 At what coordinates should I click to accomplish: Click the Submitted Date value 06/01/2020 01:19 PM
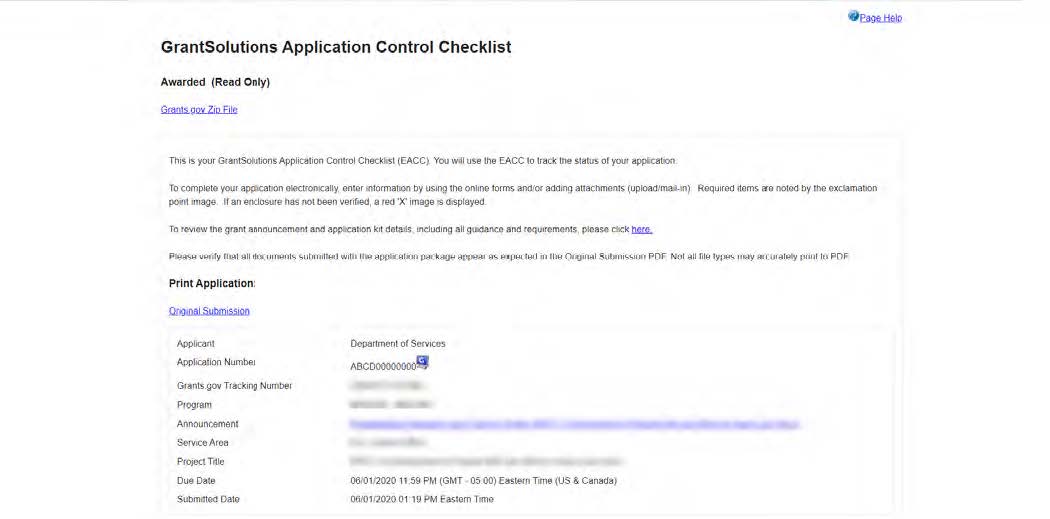click(422, 499)
